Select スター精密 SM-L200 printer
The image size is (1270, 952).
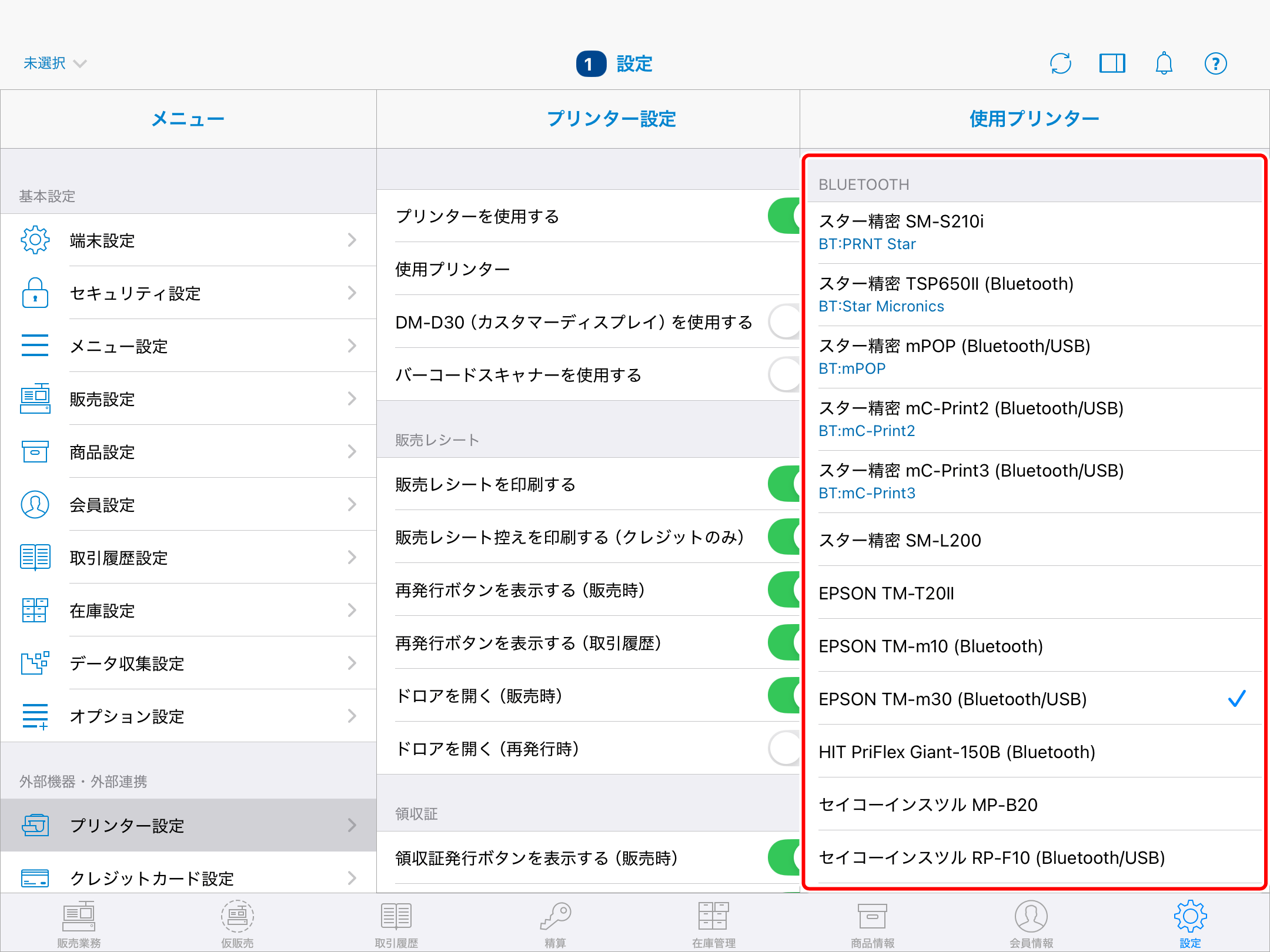[1035, 540]
